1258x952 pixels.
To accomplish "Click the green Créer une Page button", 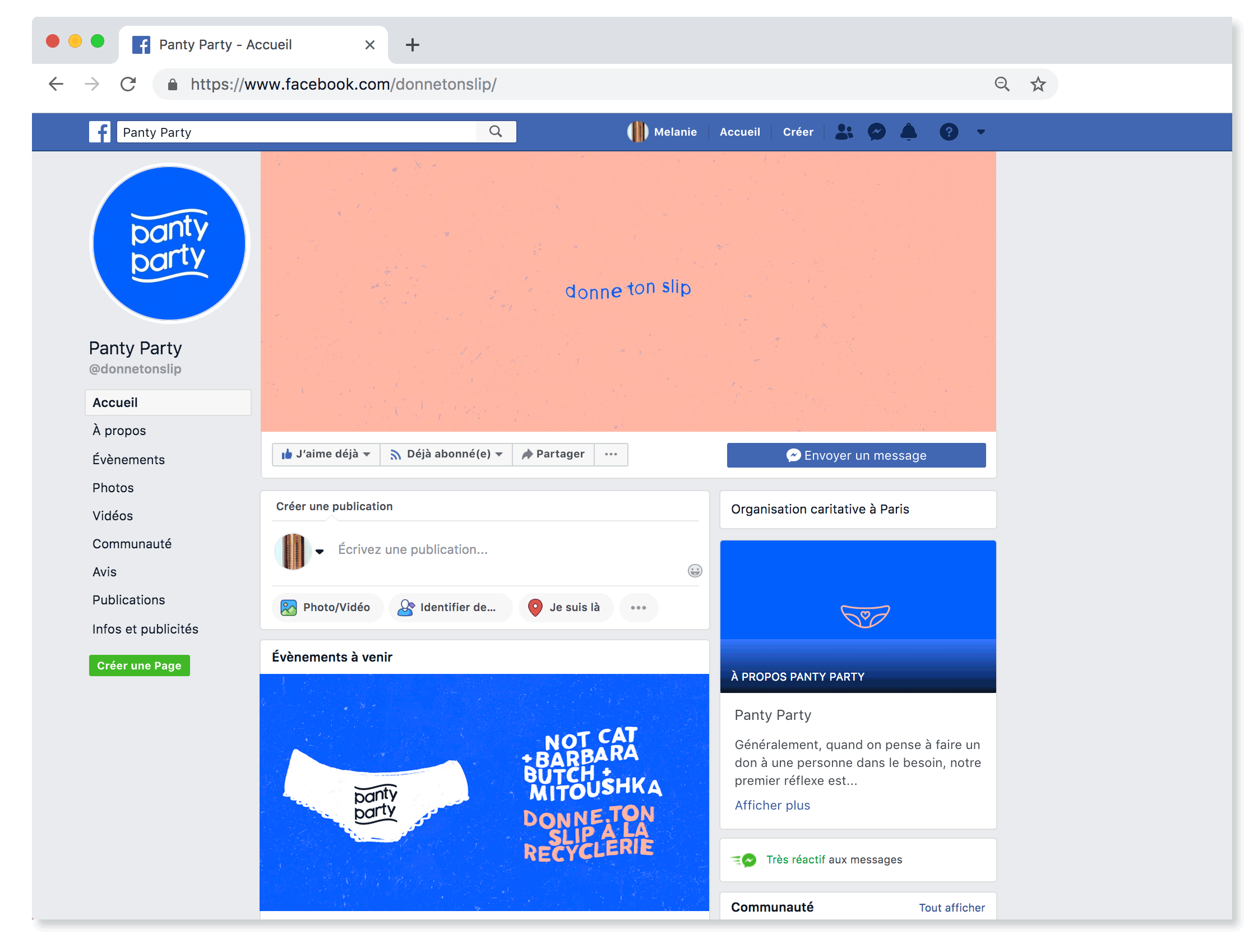I will [x=140, y=666].
